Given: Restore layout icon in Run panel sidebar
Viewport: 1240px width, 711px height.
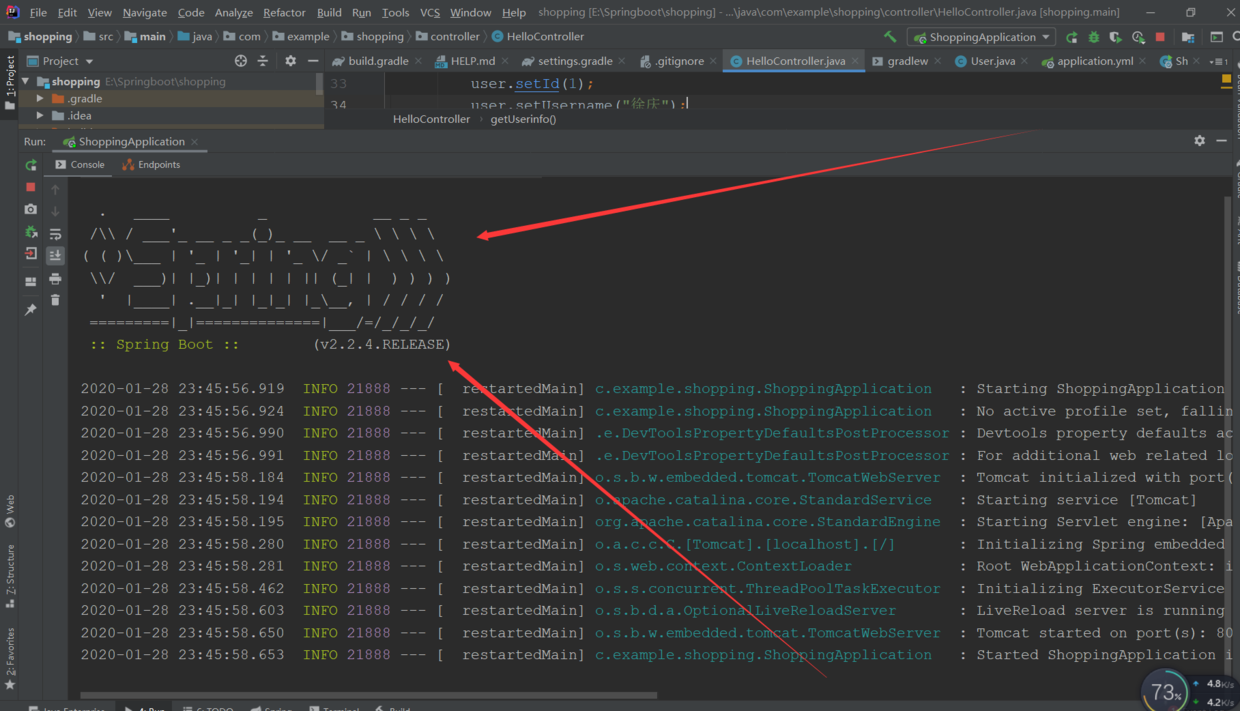Looking at the screenshot, I should pyautogui.click(x=31, y=282).
